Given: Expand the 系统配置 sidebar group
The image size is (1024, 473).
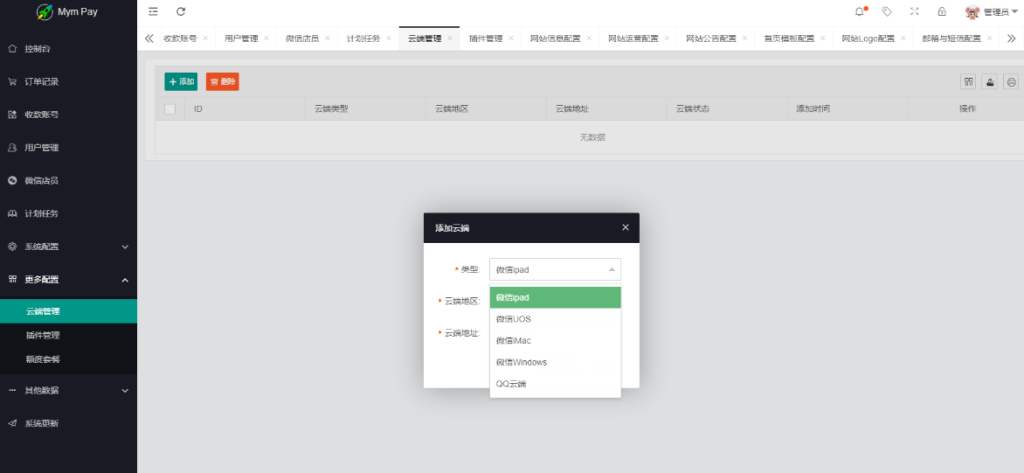Looking at the screenshot, I should coord(69,246).
